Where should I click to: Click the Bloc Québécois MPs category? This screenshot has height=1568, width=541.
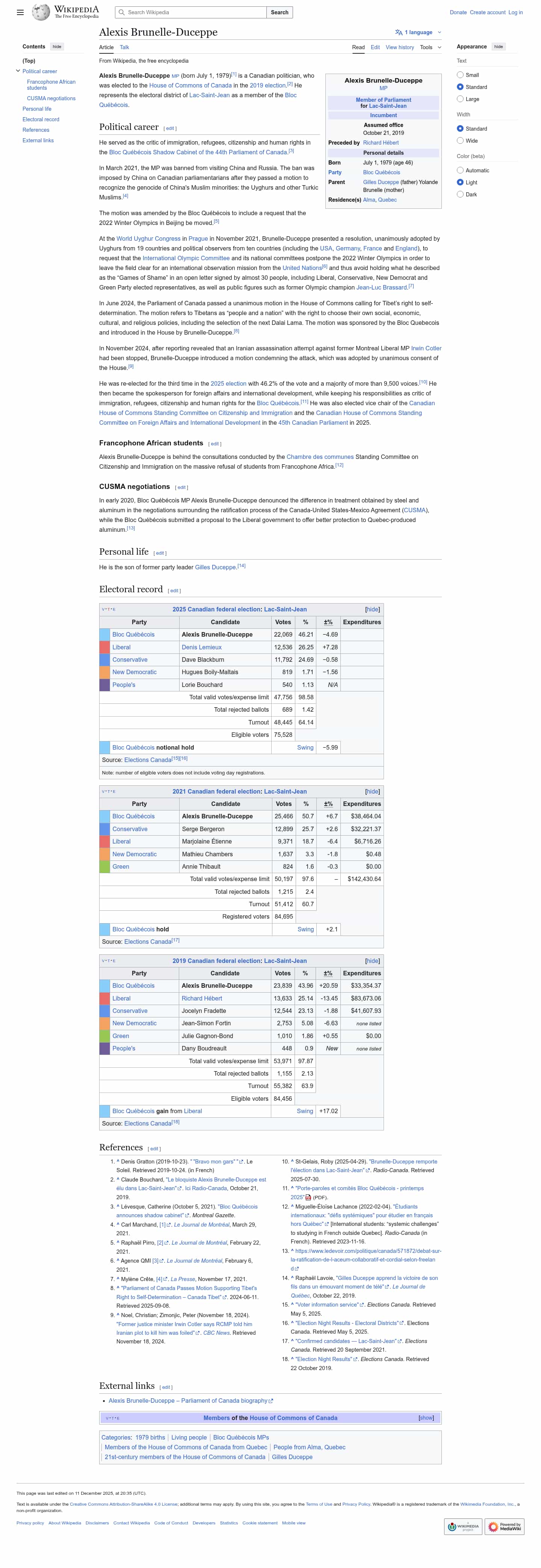tap(241, 1437)
